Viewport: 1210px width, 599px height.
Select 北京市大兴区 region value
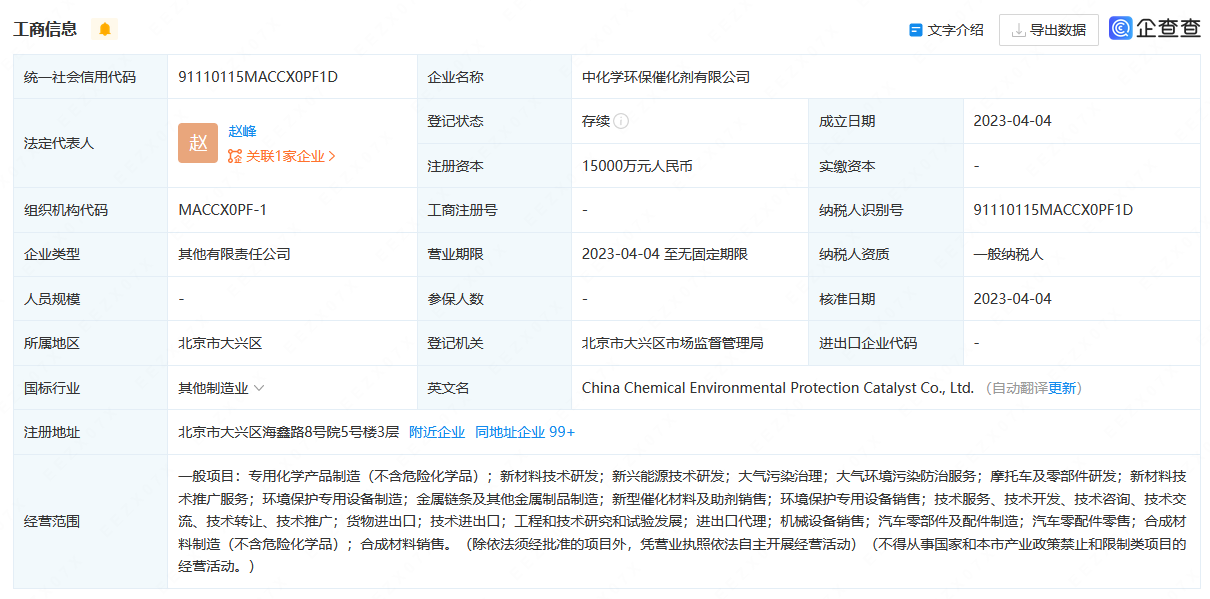point(220,343)
